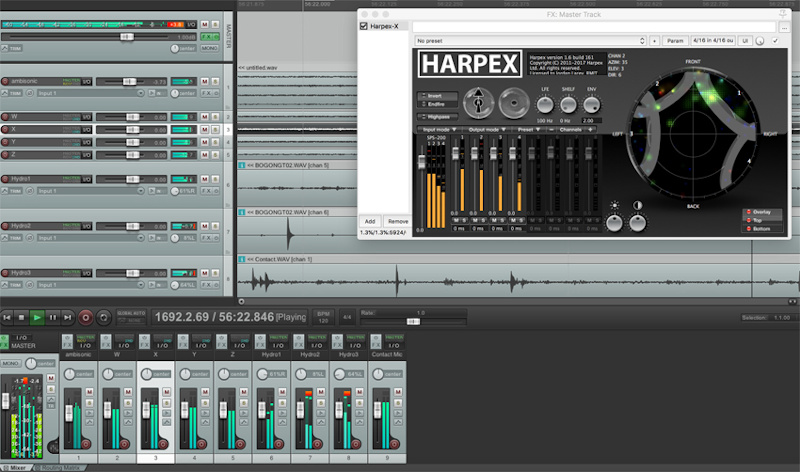Toggle master MONO button in track panel
Image resolution: width=800 pixels, height=472 pixels.
pos(210,48)
